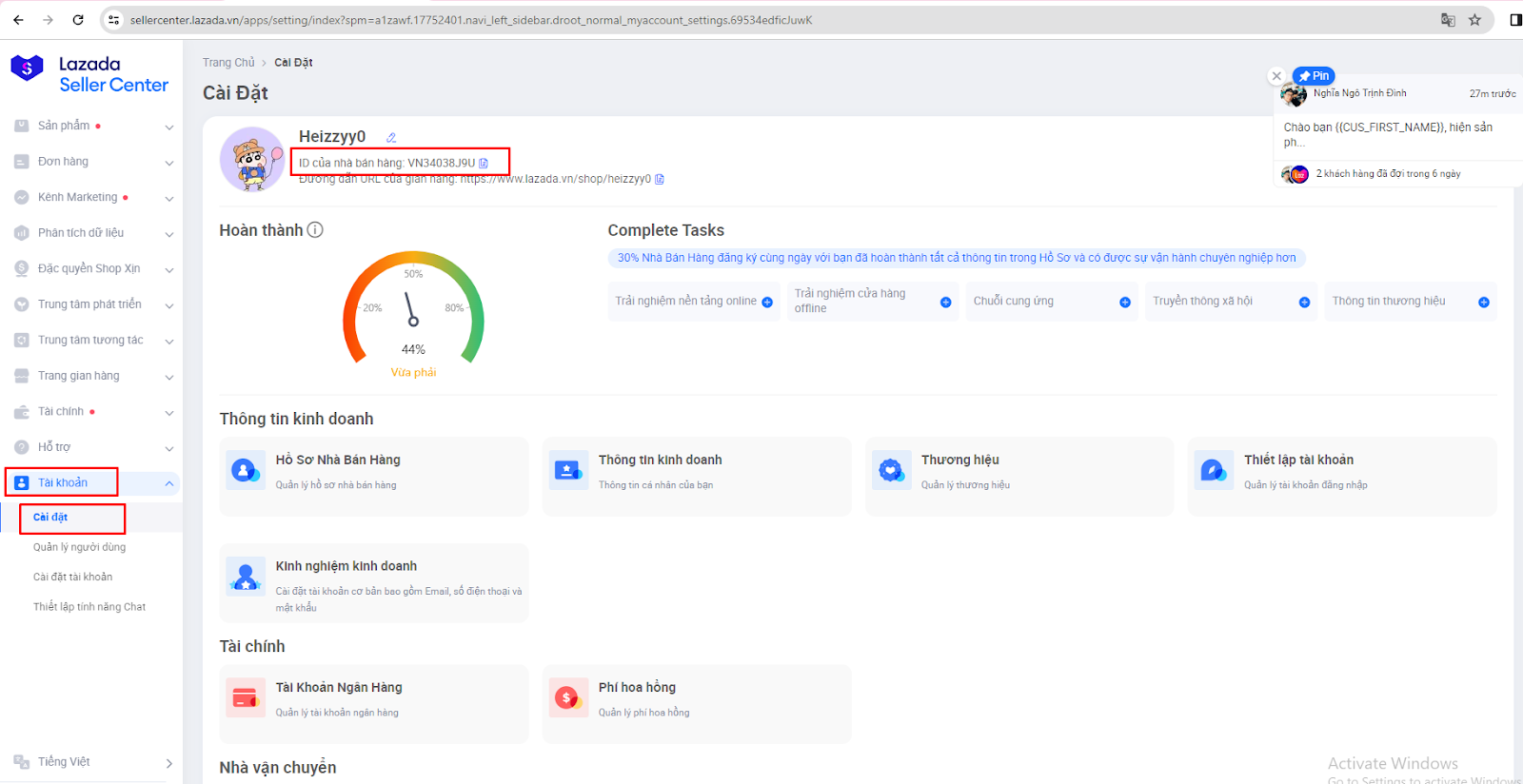Add Truyền thông xã hội task
1523x784 pixels.
click(x=1305, y=302)
